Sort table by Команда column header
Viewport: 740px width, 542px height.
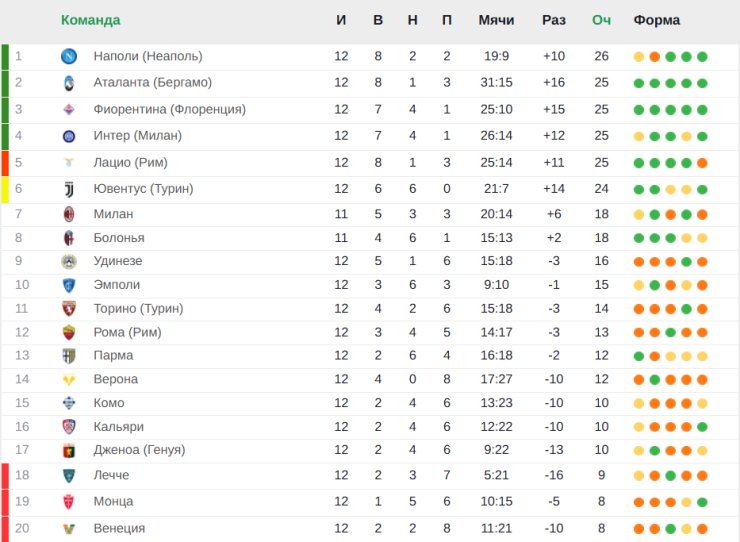click(90, 20)
